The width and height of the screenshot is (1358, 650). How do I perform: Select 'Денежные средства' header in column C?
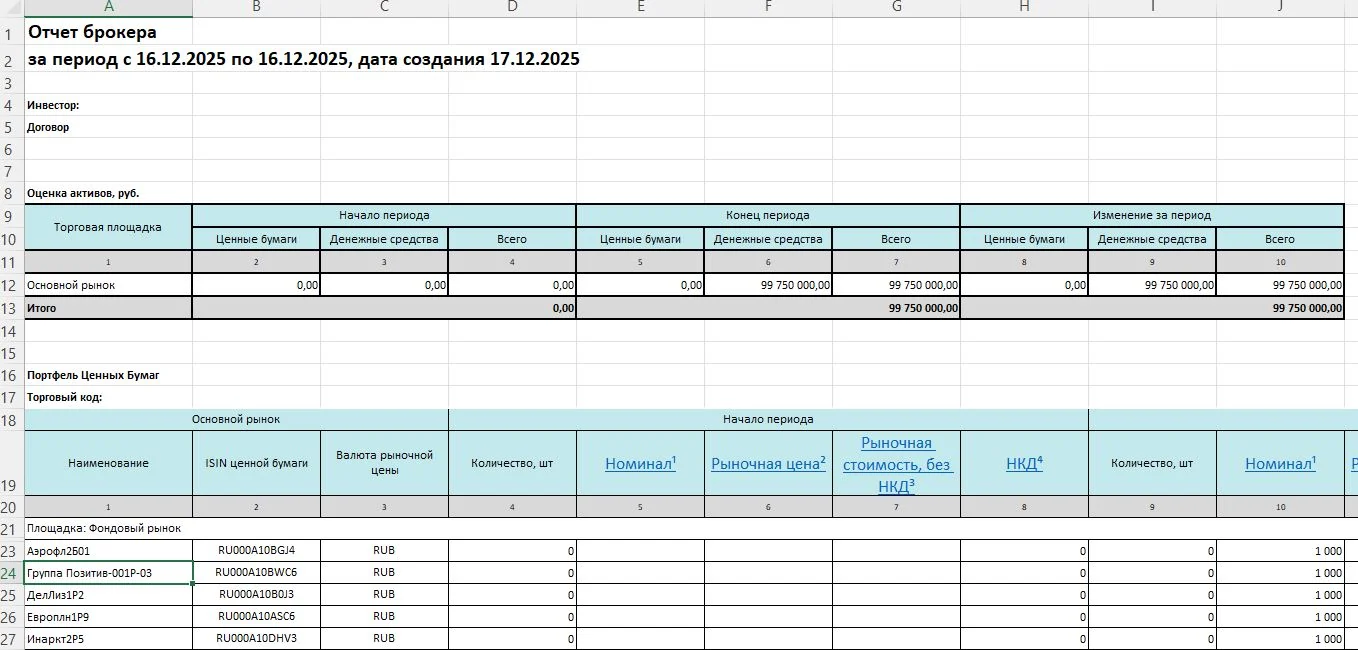click(384, 239)
